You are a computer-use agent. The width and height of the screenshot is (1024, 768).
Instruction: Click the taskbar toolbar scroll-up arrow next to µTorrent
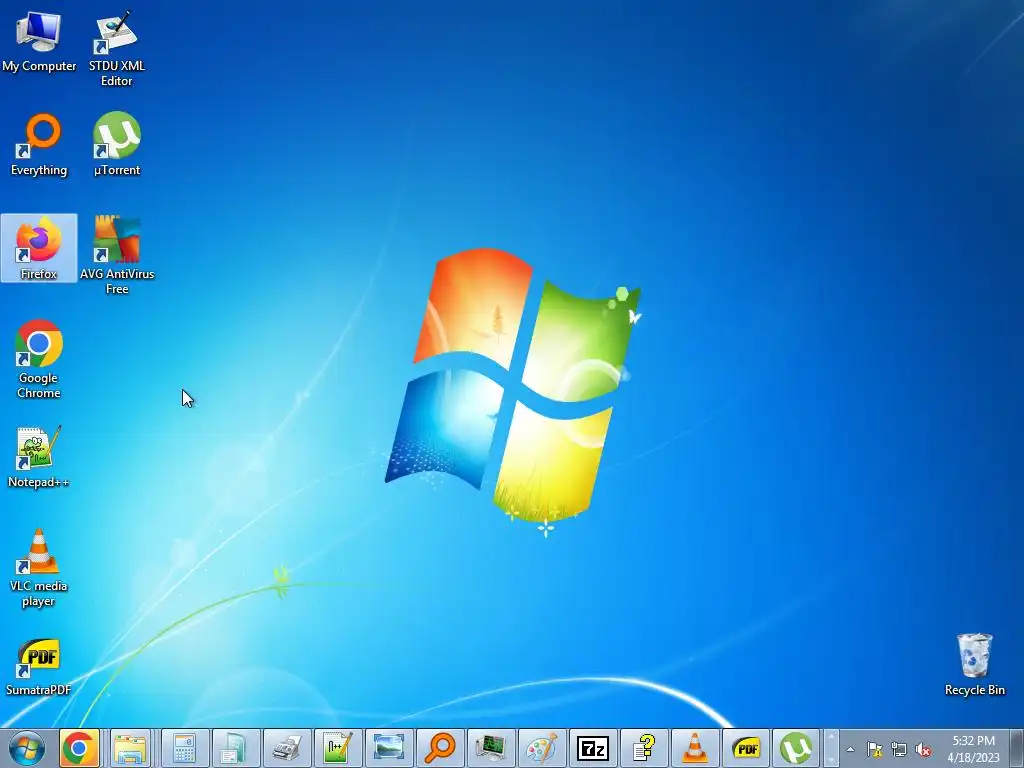click(x=831, y=737)
